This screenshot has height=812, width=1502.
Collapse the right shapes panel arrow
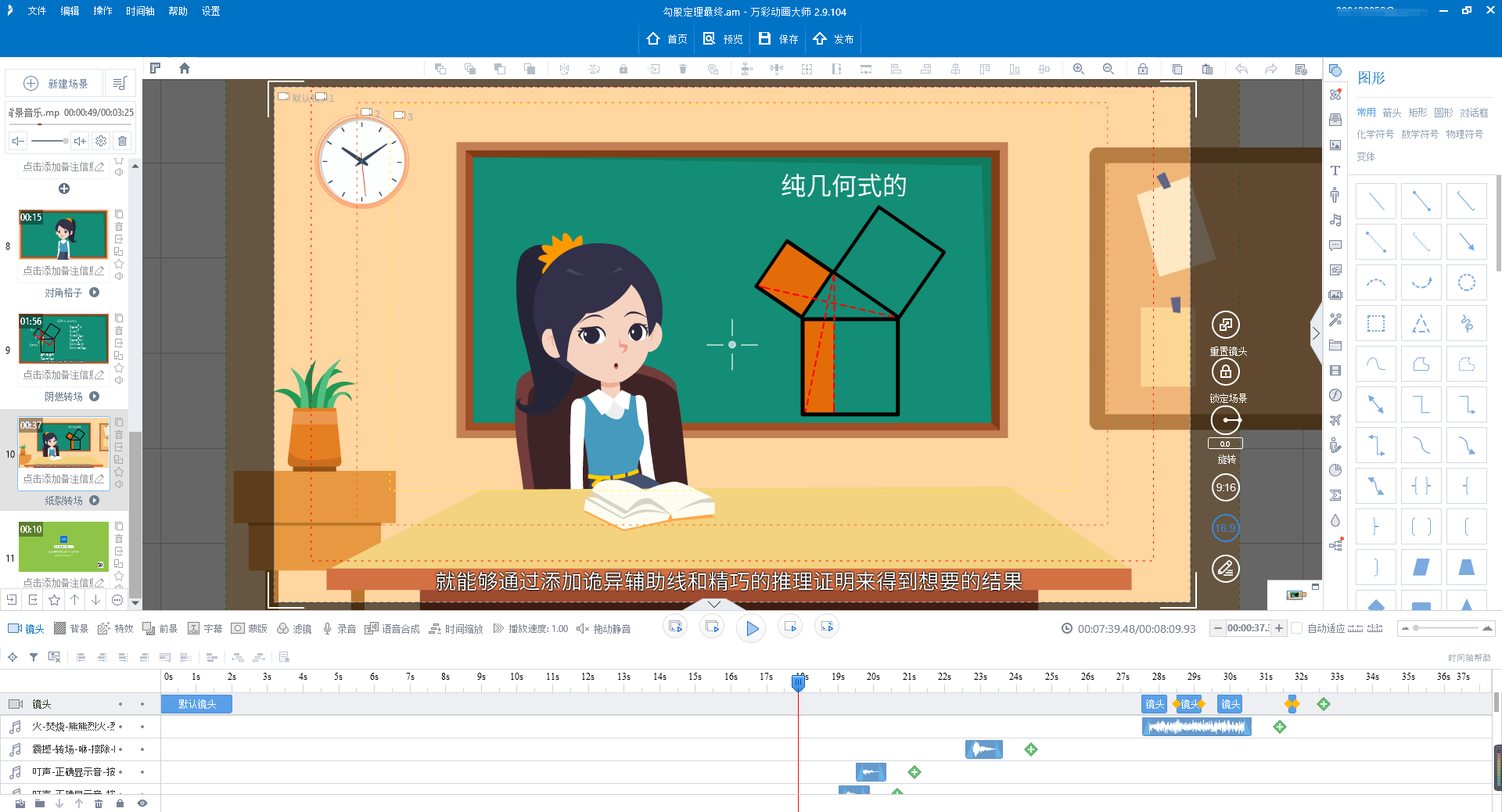1316,333
